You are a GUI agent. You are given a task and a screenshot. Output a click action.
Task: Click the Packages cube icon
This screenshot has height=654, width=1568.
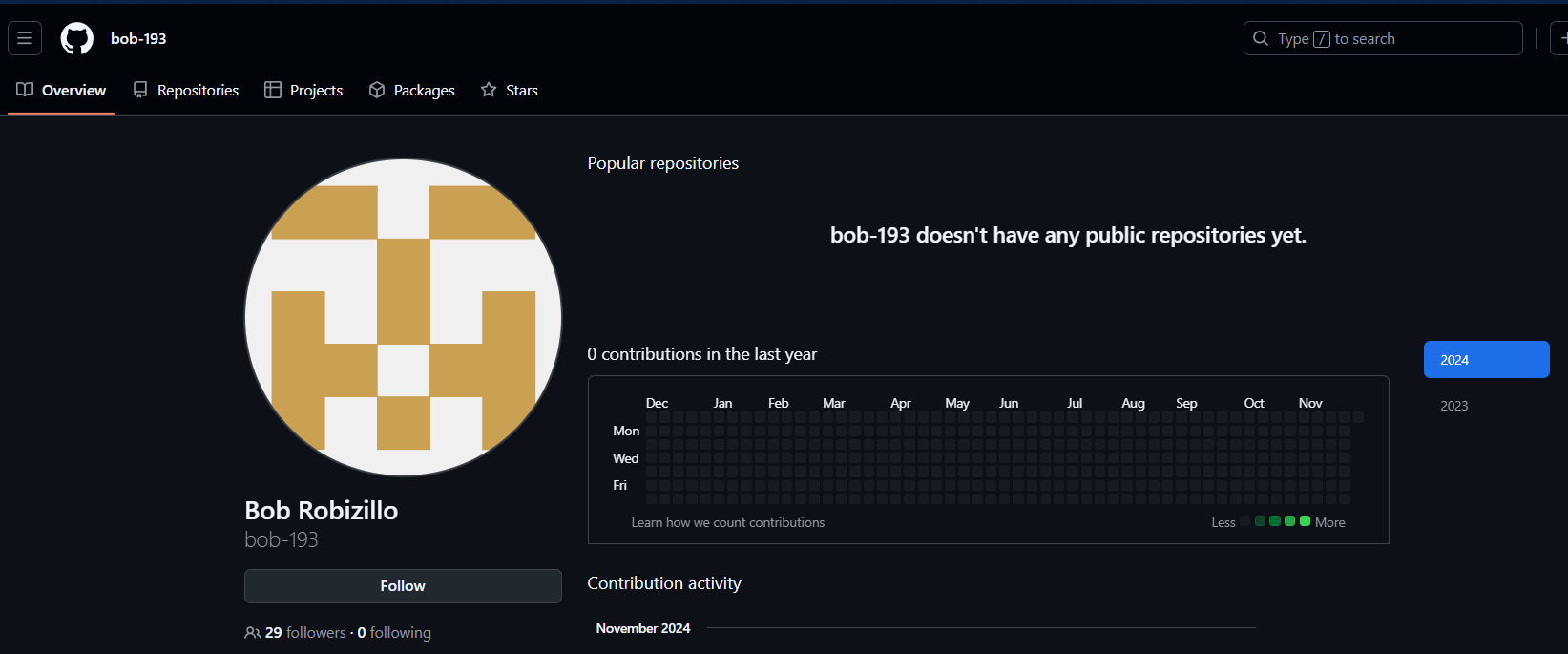point(377,90)
